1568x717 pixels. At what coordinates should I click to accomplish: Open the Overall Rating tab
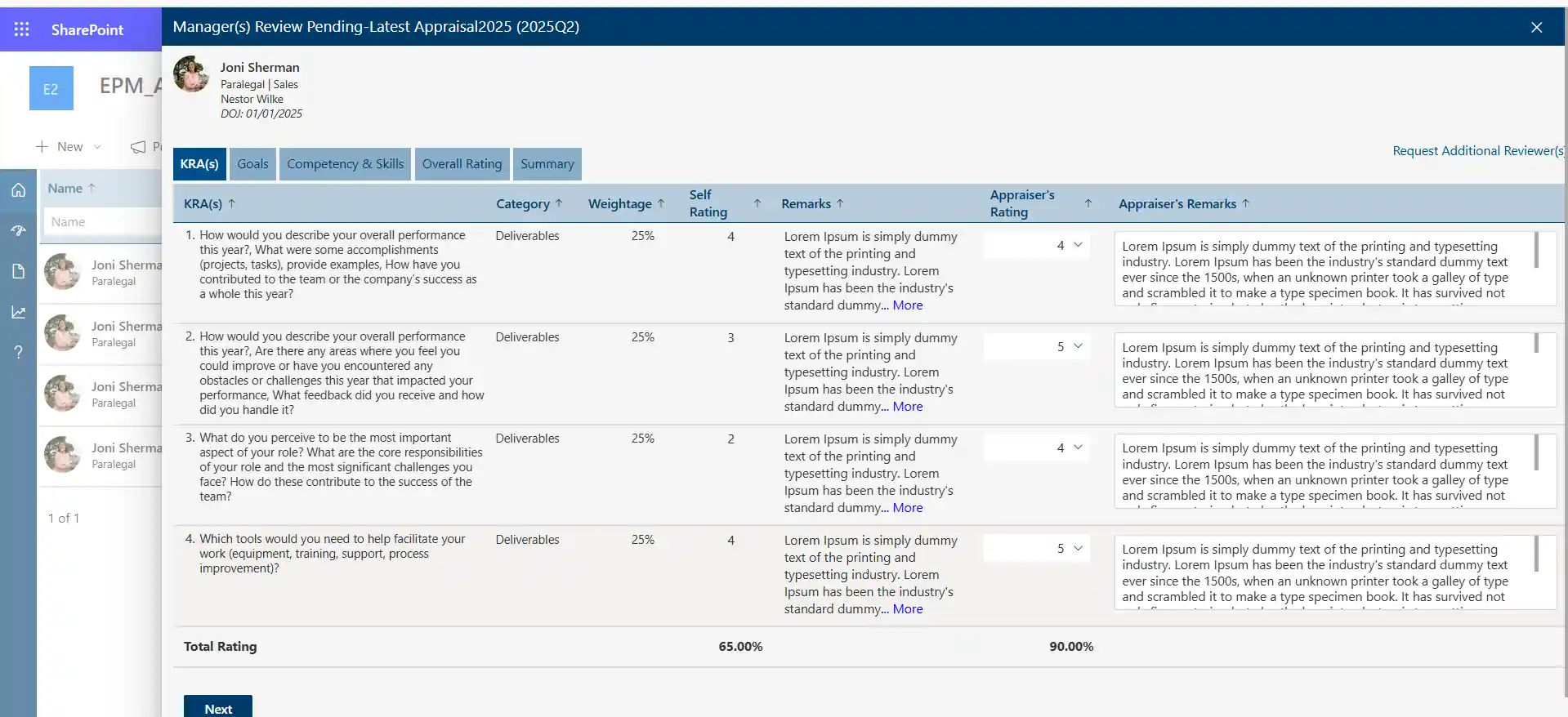pyautogui.click(x=462, y=164)
